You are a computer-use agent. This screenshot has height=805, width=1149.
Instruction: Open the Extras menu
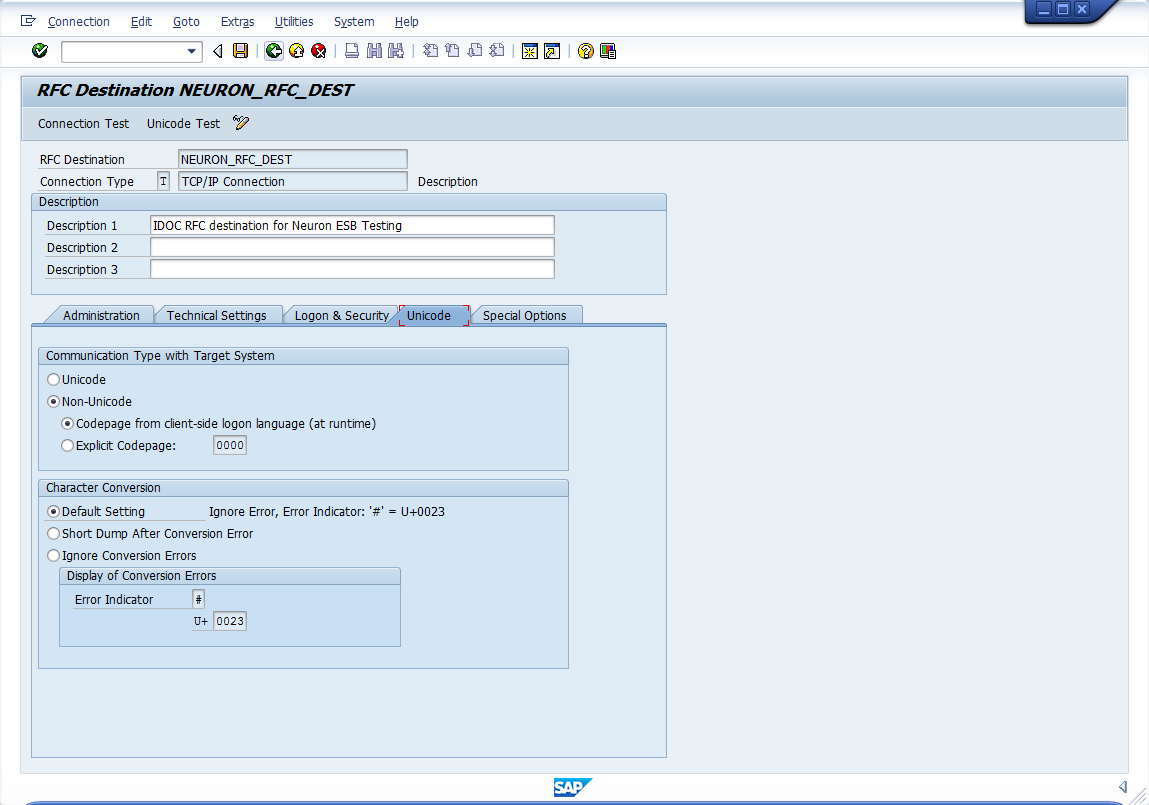pyautogui.click(x=237, y=22)
